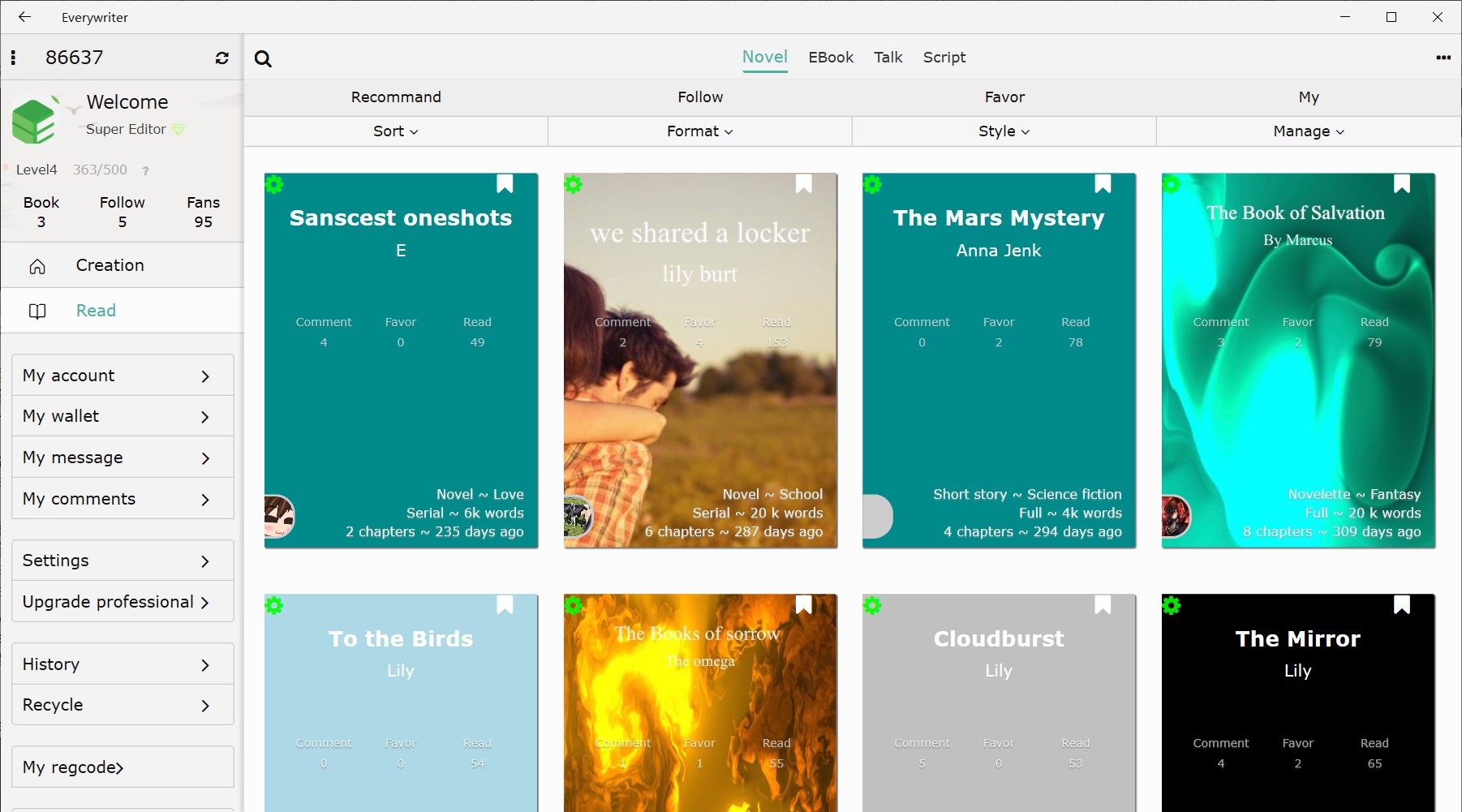
Task: Click the Read open-book icon
Action: pos(37,311)
